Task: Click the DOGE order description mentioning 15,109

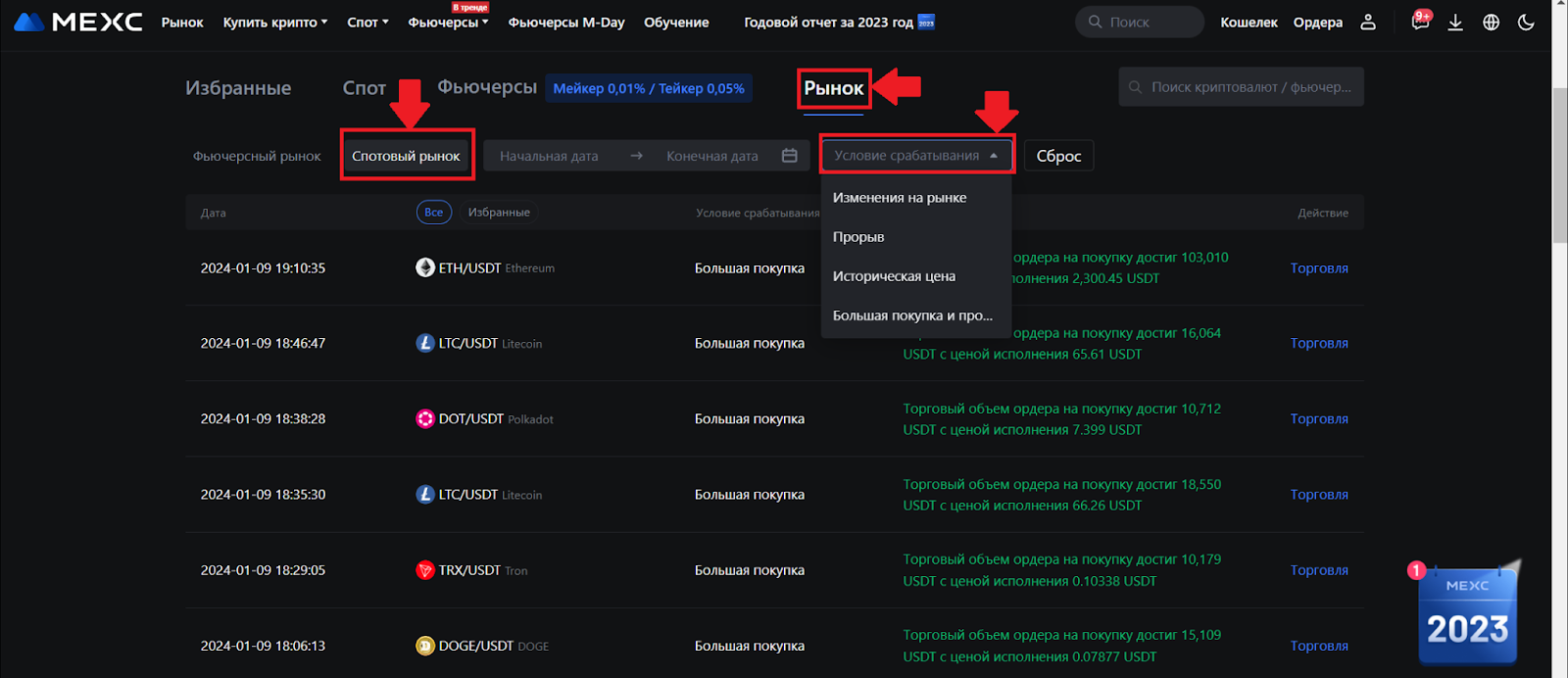Action: (1062, 646)
